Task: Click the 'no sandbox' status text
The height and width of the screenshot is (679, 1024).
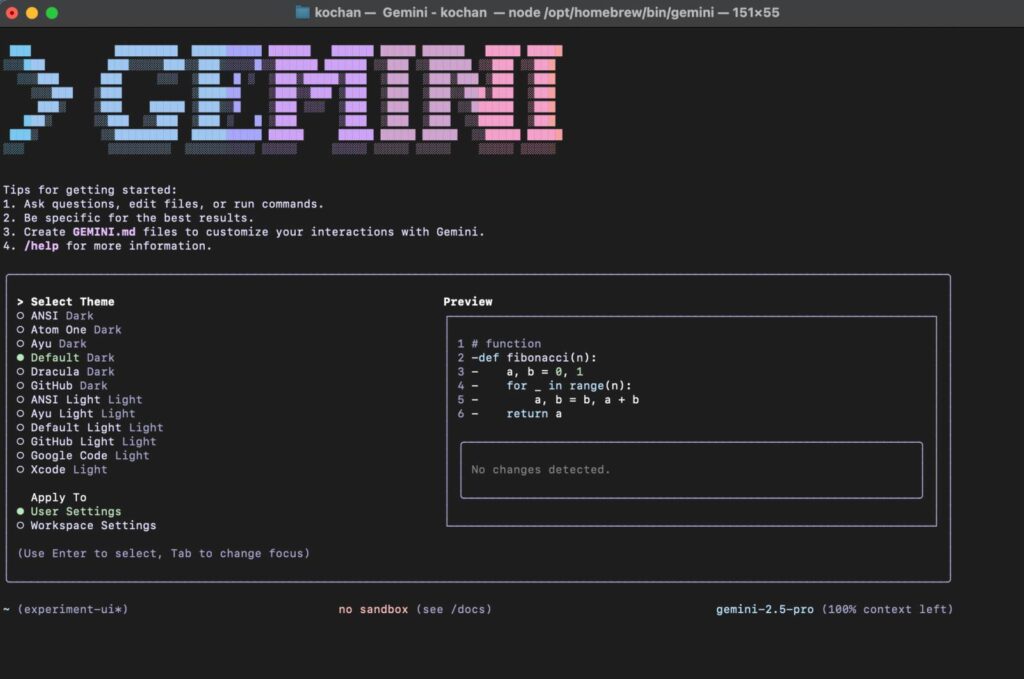Action: tap(373, 609)
